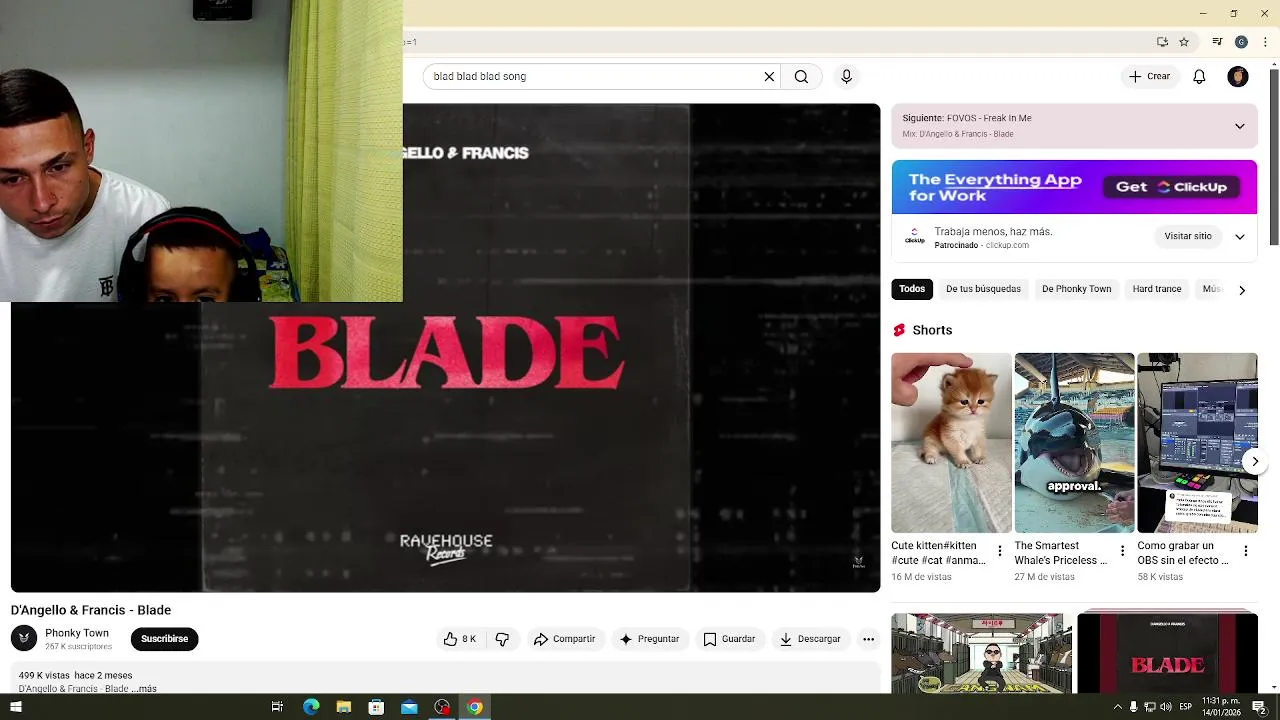The width and height of the screenshot is (1280, 720).
Task: Open options for Cute kitten Short
Action: [x=999, y=551]
